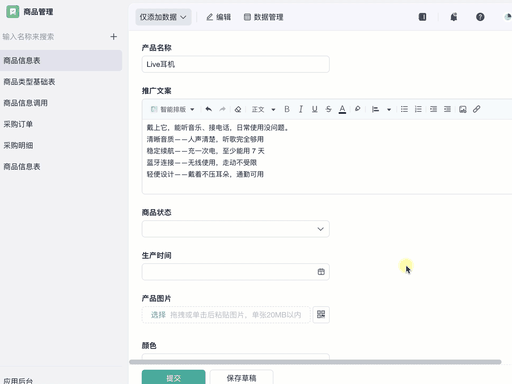This screenshot has height=384, width=512.
Task: Click the 保存草稿 button
Action: click(x=241, y=377)
